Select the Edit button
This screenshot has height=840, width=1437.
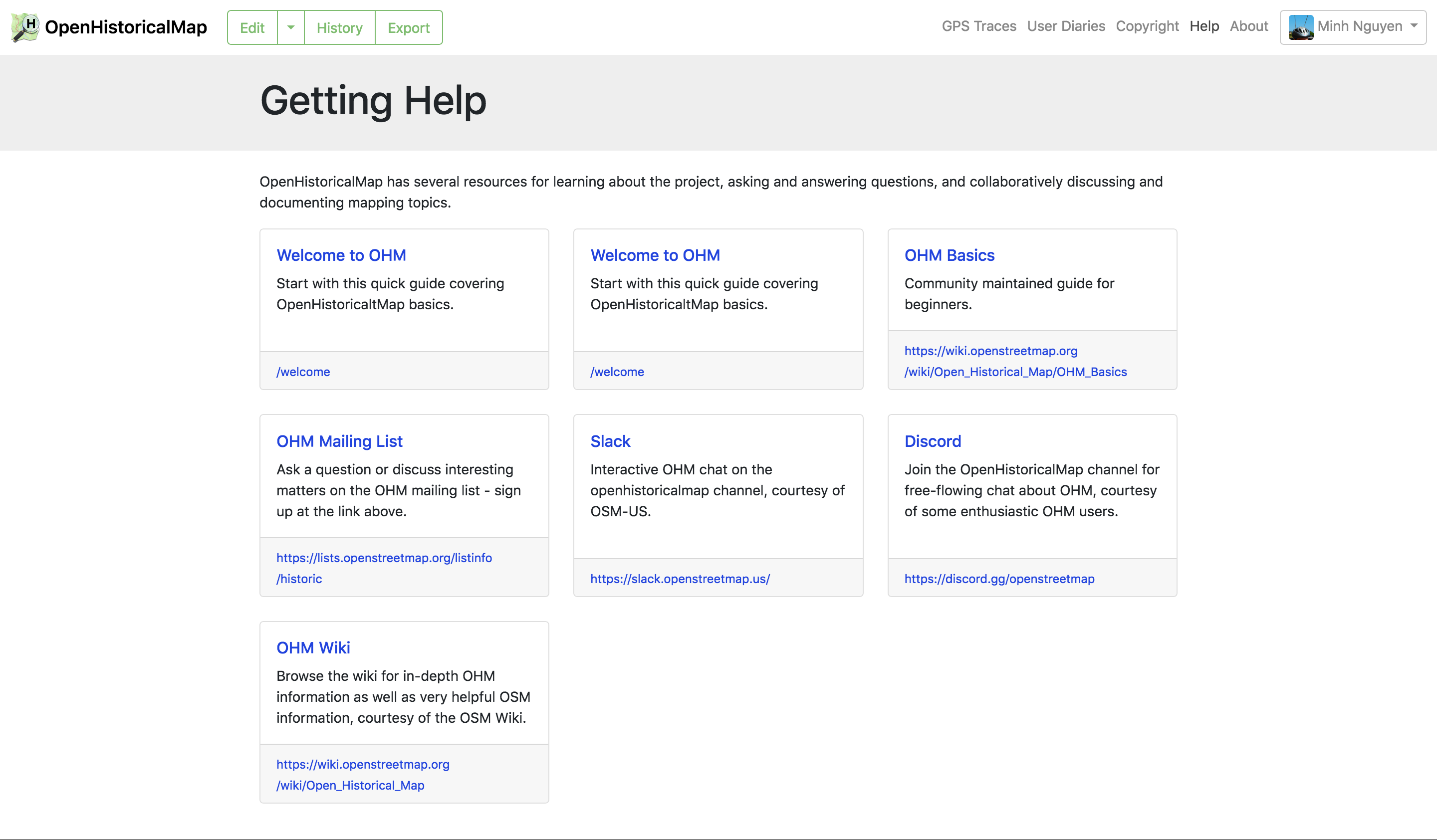coord(251,27)
